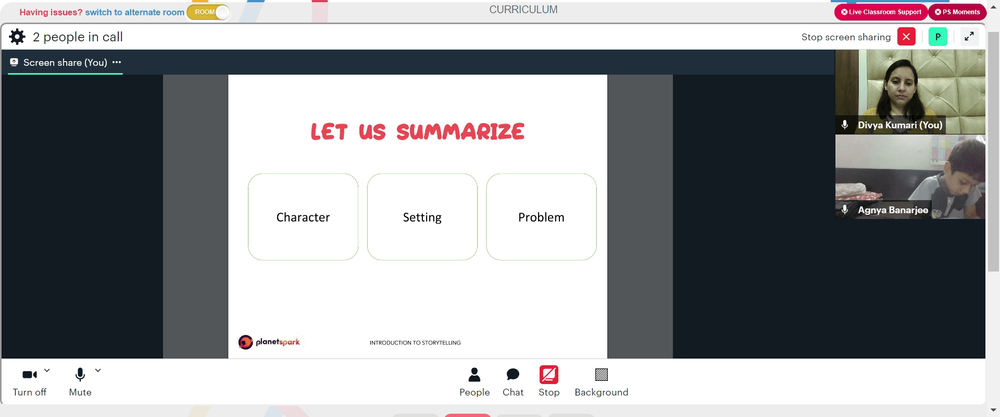Image resolution: width=1000 pixels, height=417 pixels.
Task: Click the Character box on slide
Action: (303, 217)
